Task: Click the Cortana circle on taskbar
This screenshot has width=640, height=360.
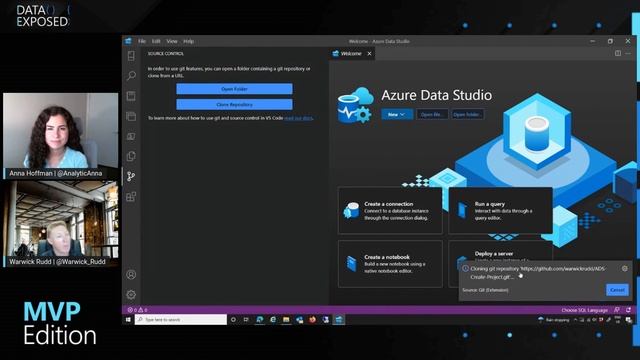Action: pos(233,320)
